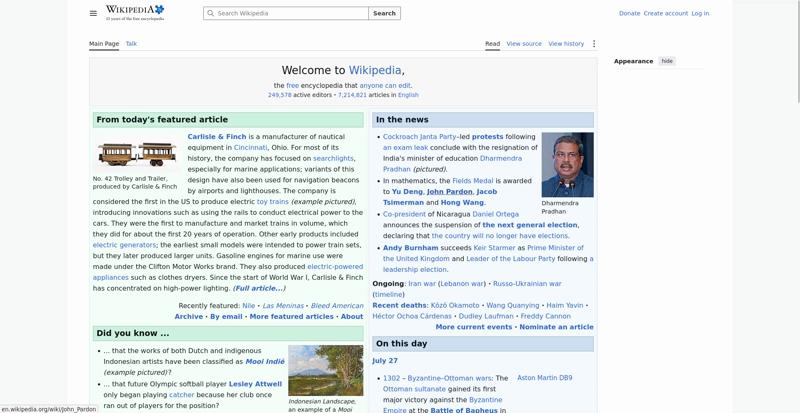The height and width of the screenshot is (413, 800).
Task: Open the Andy Burnham link
Action: 411,248
